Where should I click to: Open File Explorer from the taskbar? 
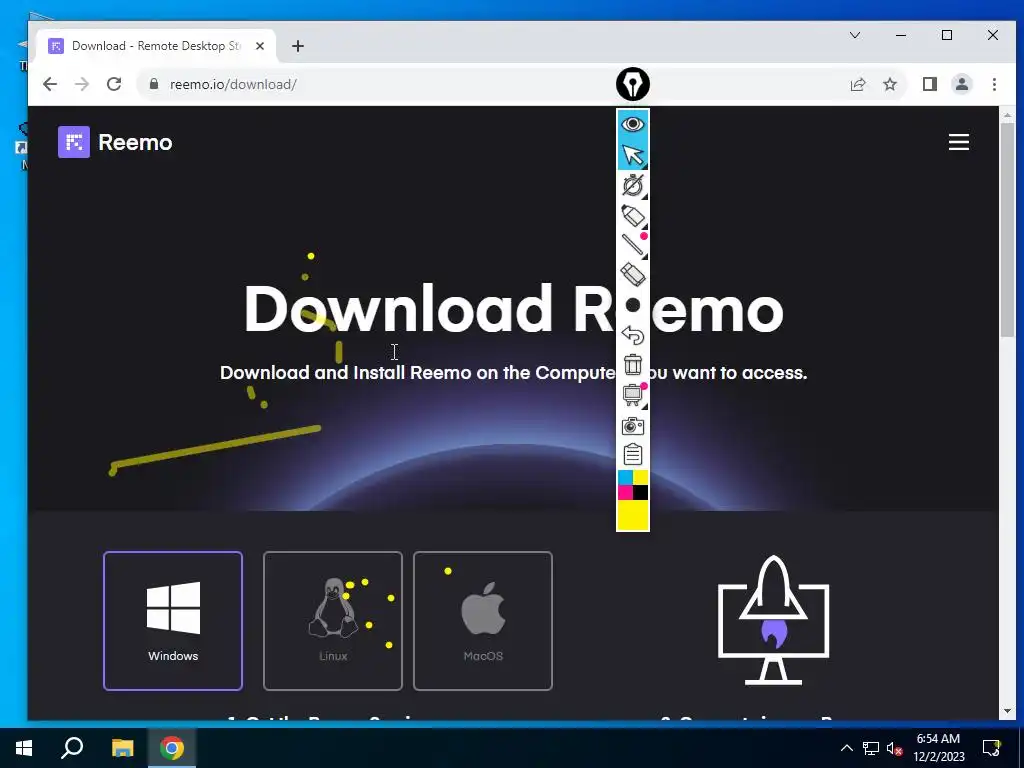pyautogui.click(x=122, y=748)
